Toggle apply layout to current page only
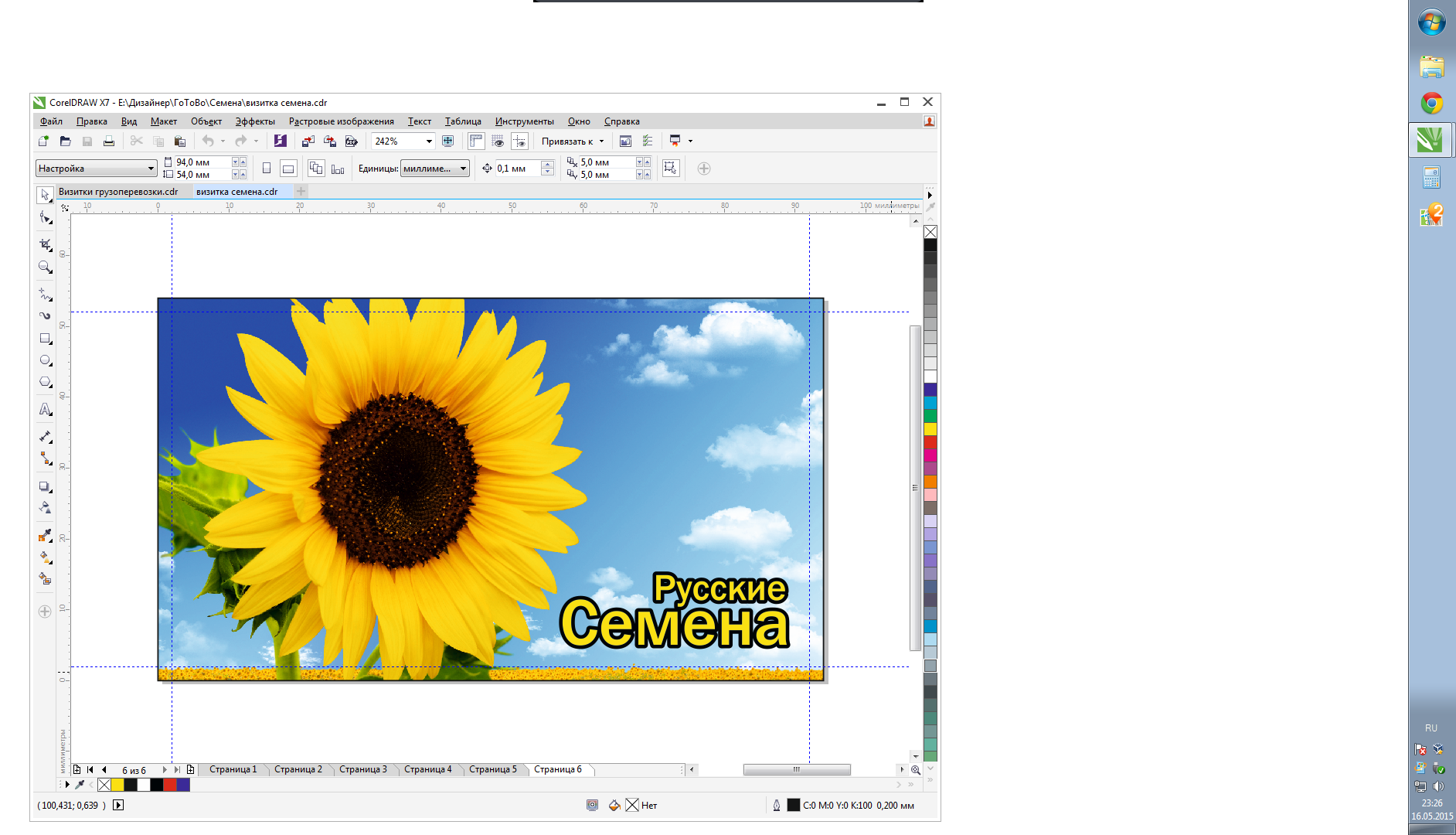The height and width of the screenshot is (835, 1456). [338, 169]
